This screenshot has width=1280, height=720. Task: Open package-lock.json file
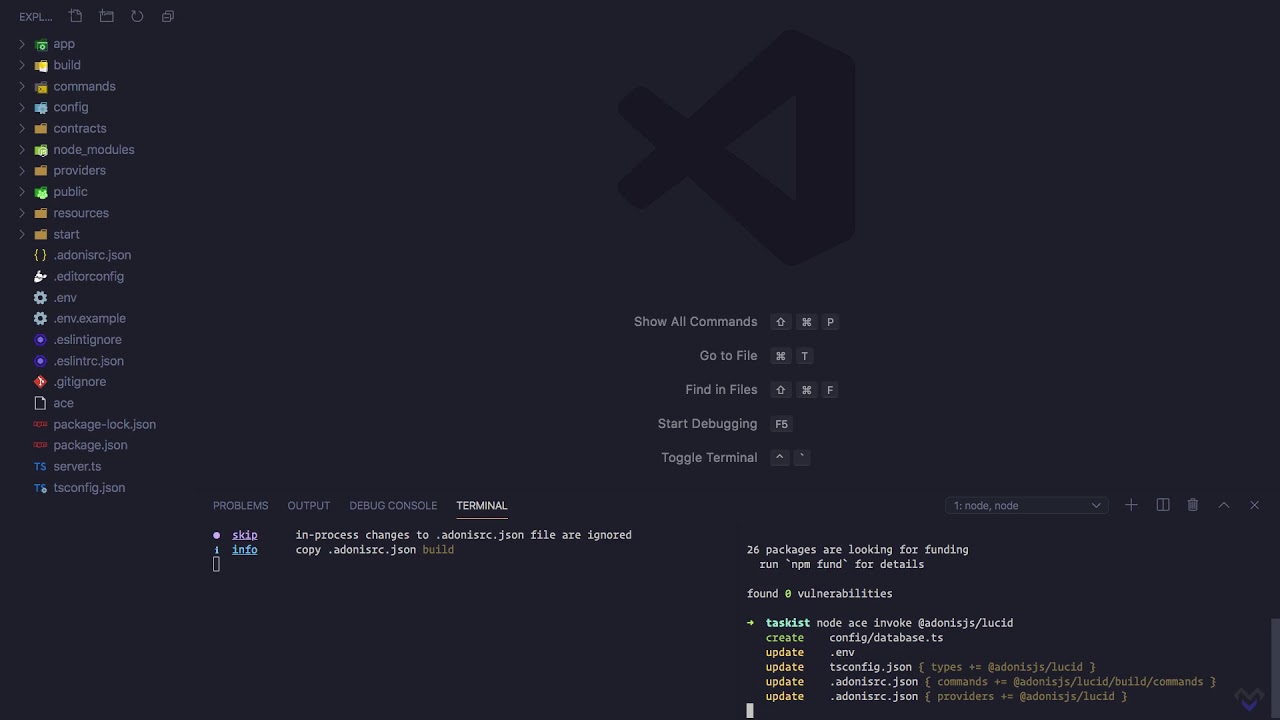click(x=104, y=424)
